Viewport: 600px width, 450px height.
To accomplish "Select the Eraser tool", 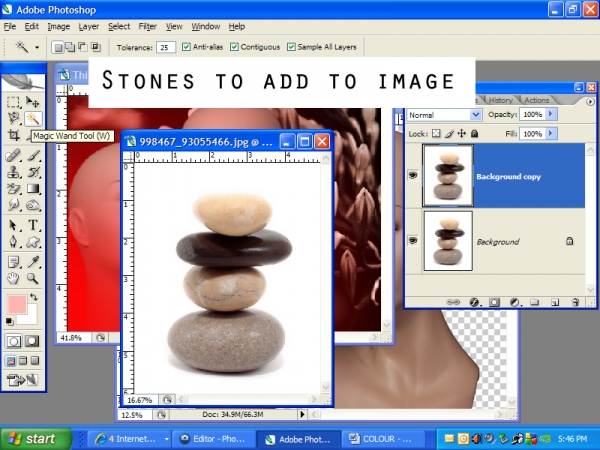I will pos(13,189).
